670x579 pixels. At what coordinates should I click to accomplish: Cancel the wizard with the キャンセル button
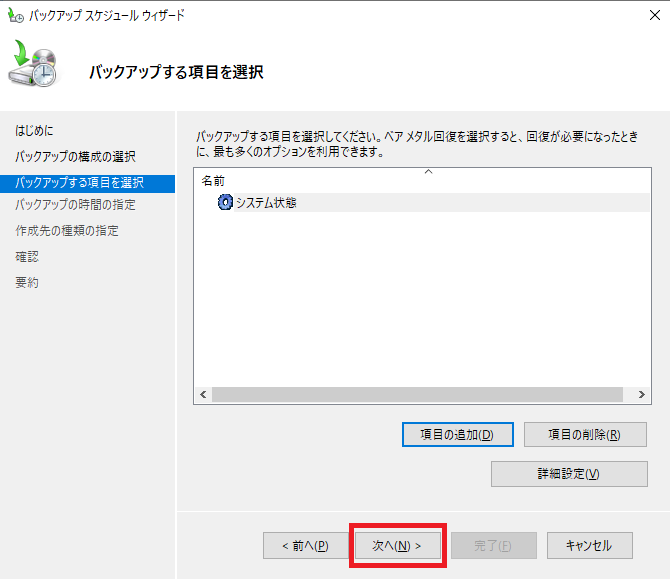tap(589, 545)
